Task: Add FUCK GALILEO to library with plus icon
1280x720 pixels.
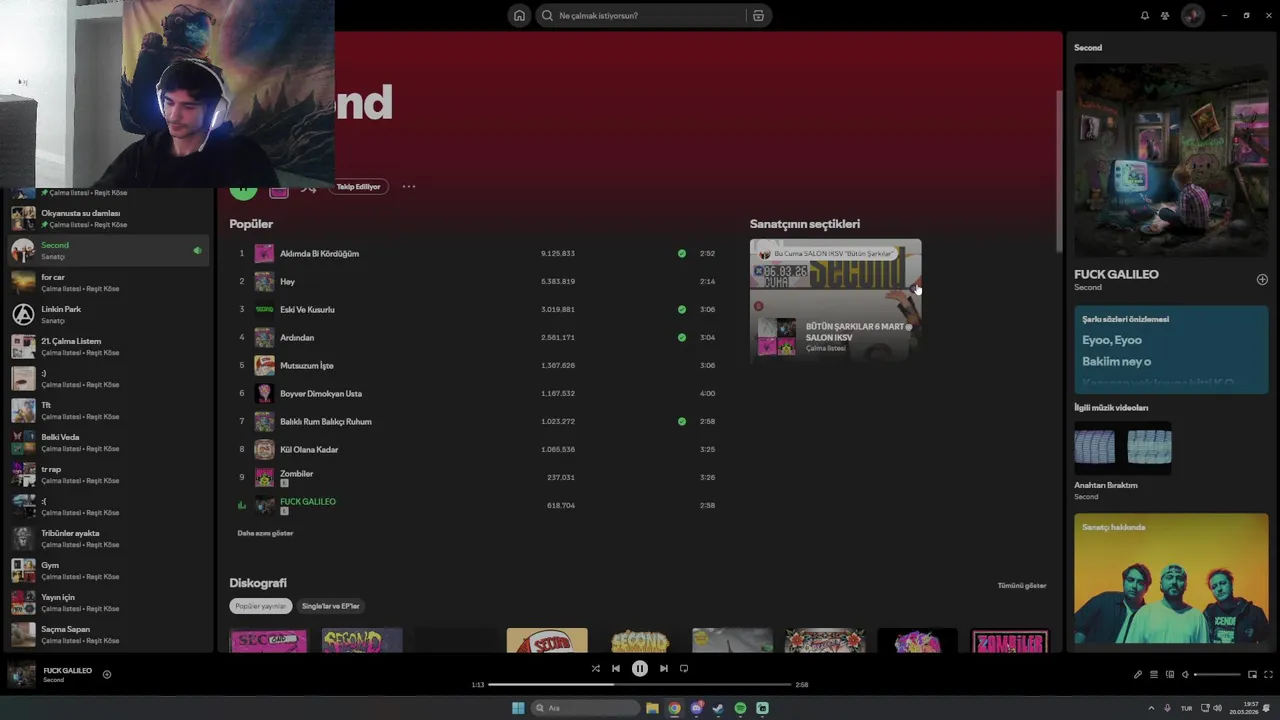Action: click(x=1262, y=280)
